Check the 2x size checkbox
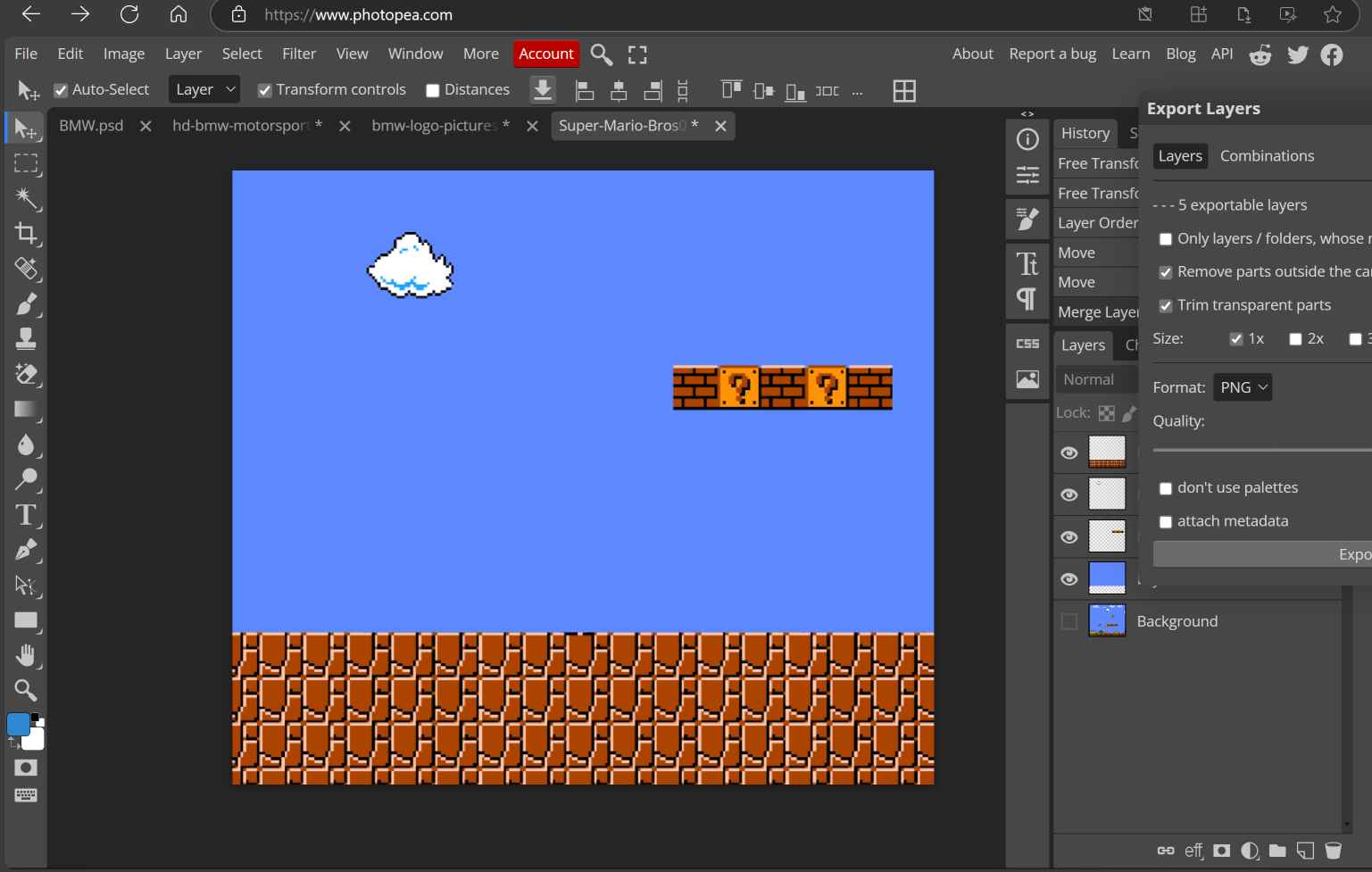Viewport: 1372px width, 872px height. pos(1295,339)
